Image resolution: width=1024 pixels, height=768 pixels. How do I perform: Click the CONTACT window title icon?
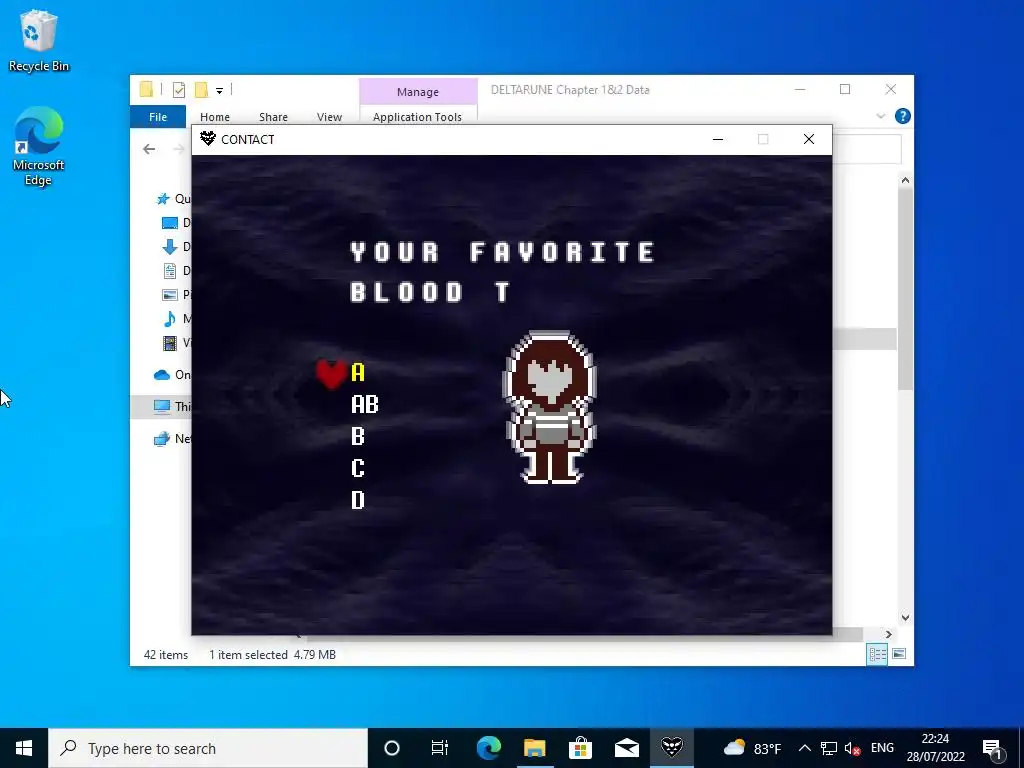208,139
